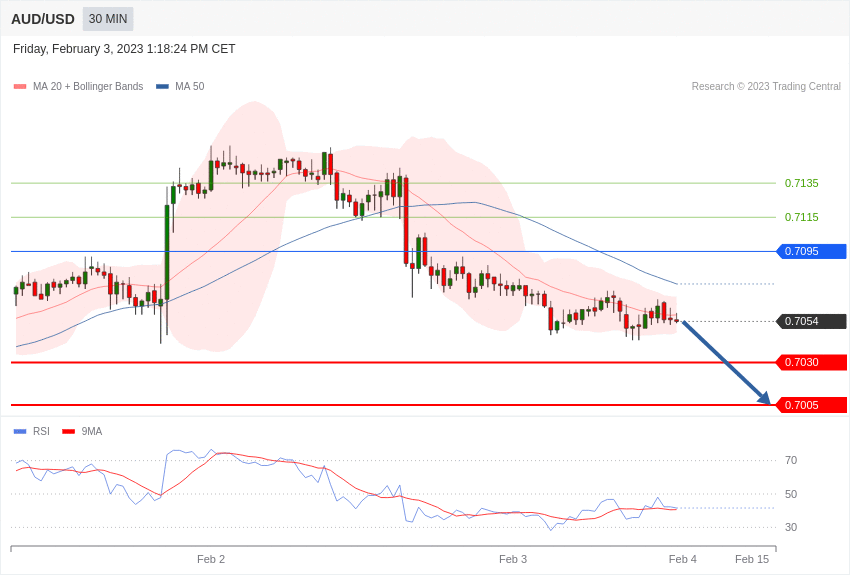This screenshot has width=850, height=576.
Task: Click the RSI 50 axis label
Action: pyautogui.click(x=791, y=494)
